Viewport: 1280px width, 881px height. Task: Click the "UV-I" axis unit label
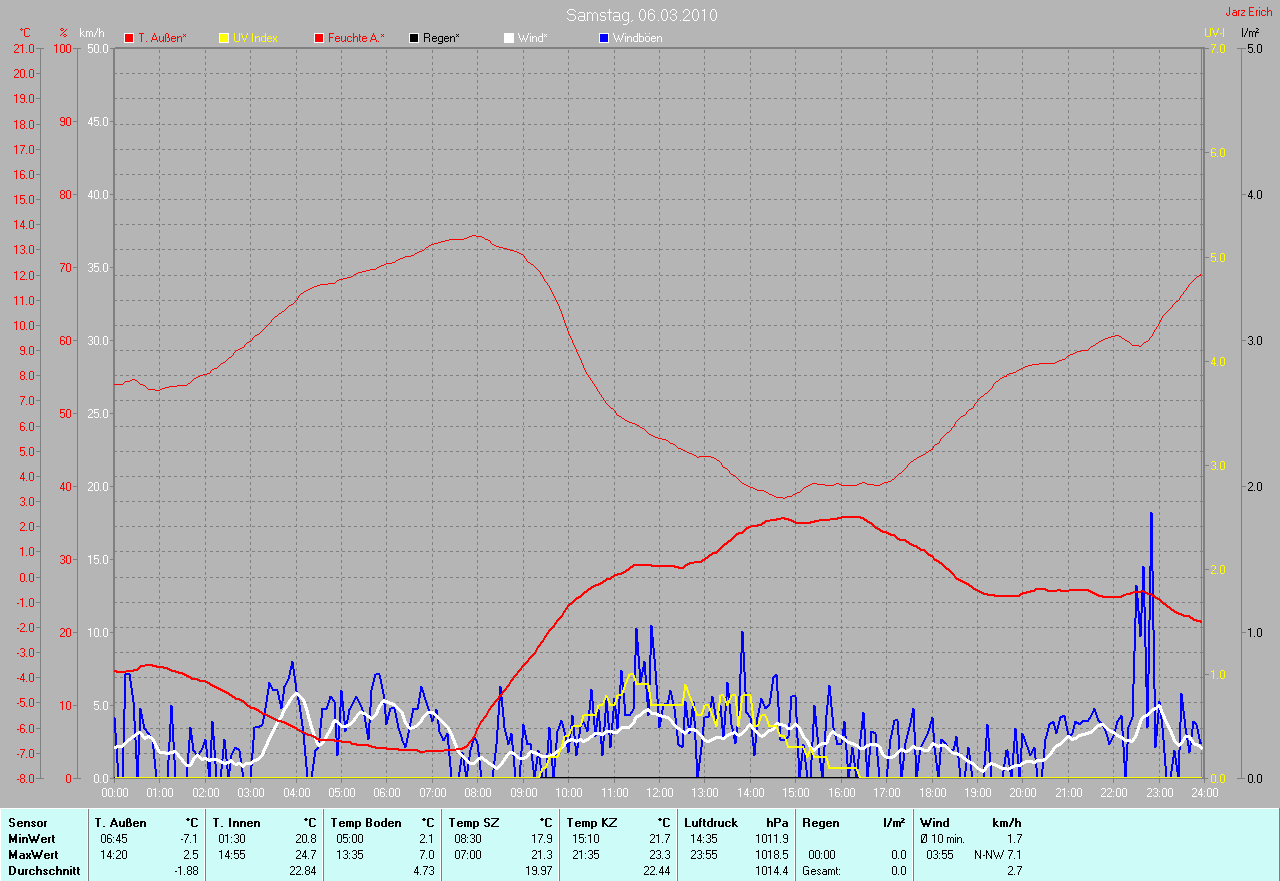point(1214,33)
